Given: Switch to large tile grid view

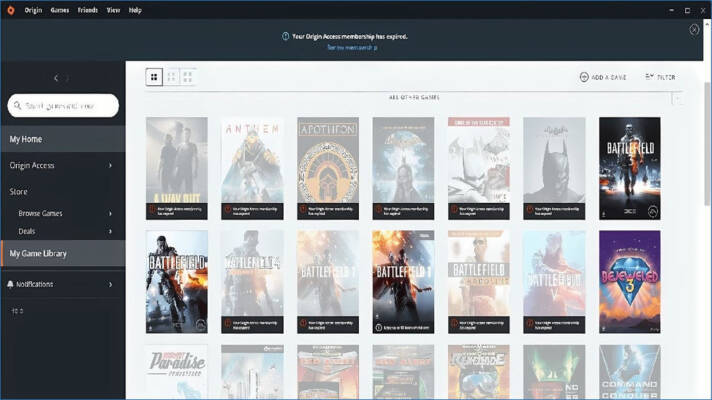Looking at the screenshot, I should (154, 77).
